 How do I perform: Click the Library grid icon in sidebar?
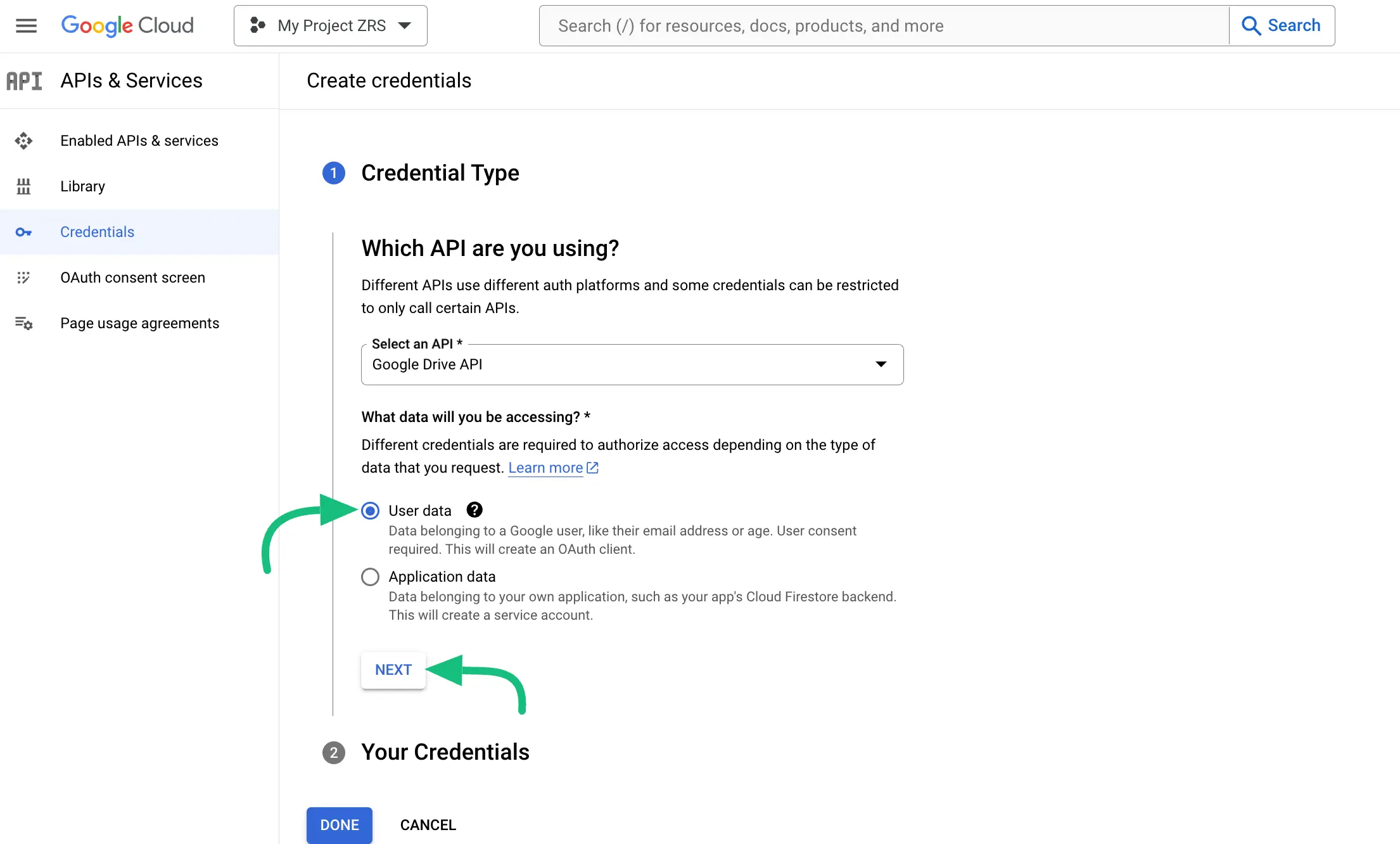point(23,186)
